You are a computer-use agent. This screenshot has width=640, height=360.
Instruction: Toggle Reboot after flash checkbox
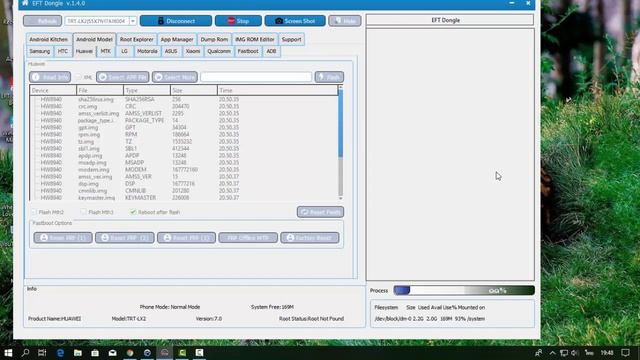(133, 212)
